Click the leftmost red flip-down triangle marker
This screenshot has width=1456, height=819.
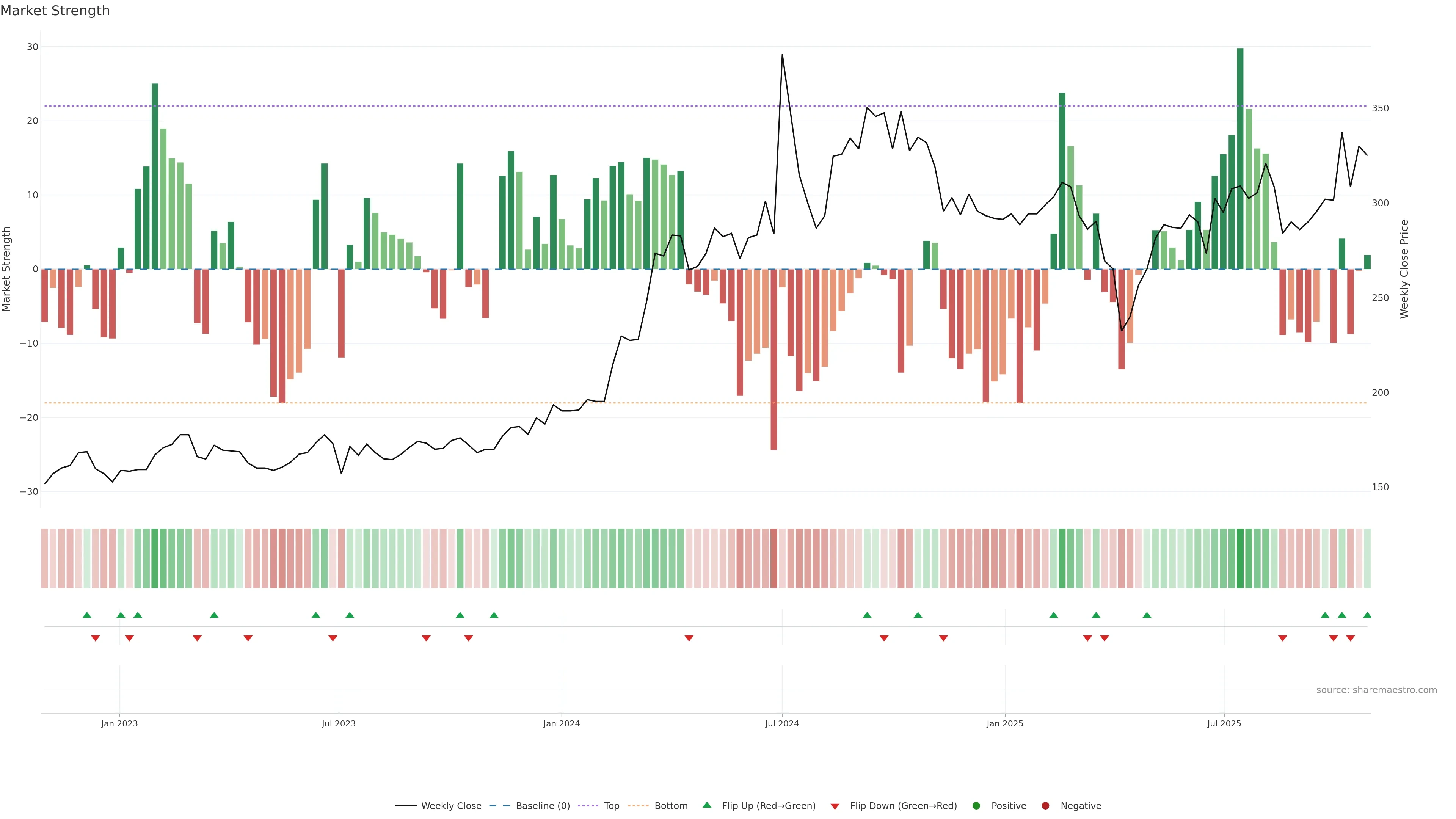[96, 638]
